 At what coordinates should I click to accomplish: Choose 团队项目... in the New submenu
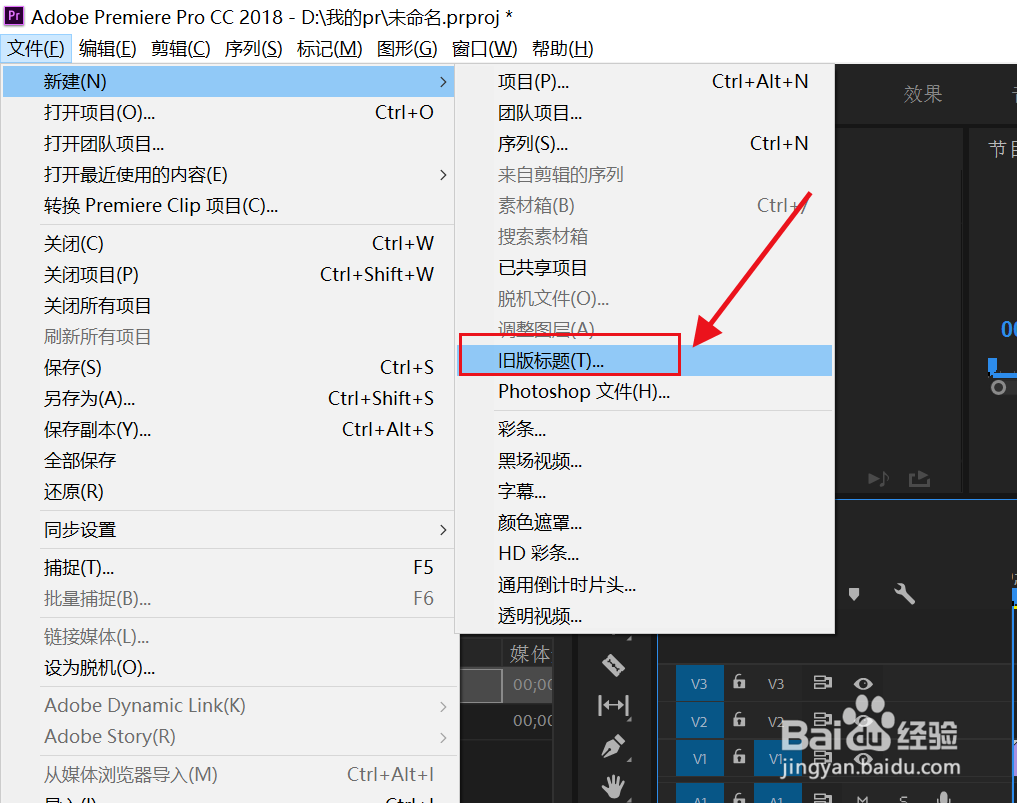645,113
